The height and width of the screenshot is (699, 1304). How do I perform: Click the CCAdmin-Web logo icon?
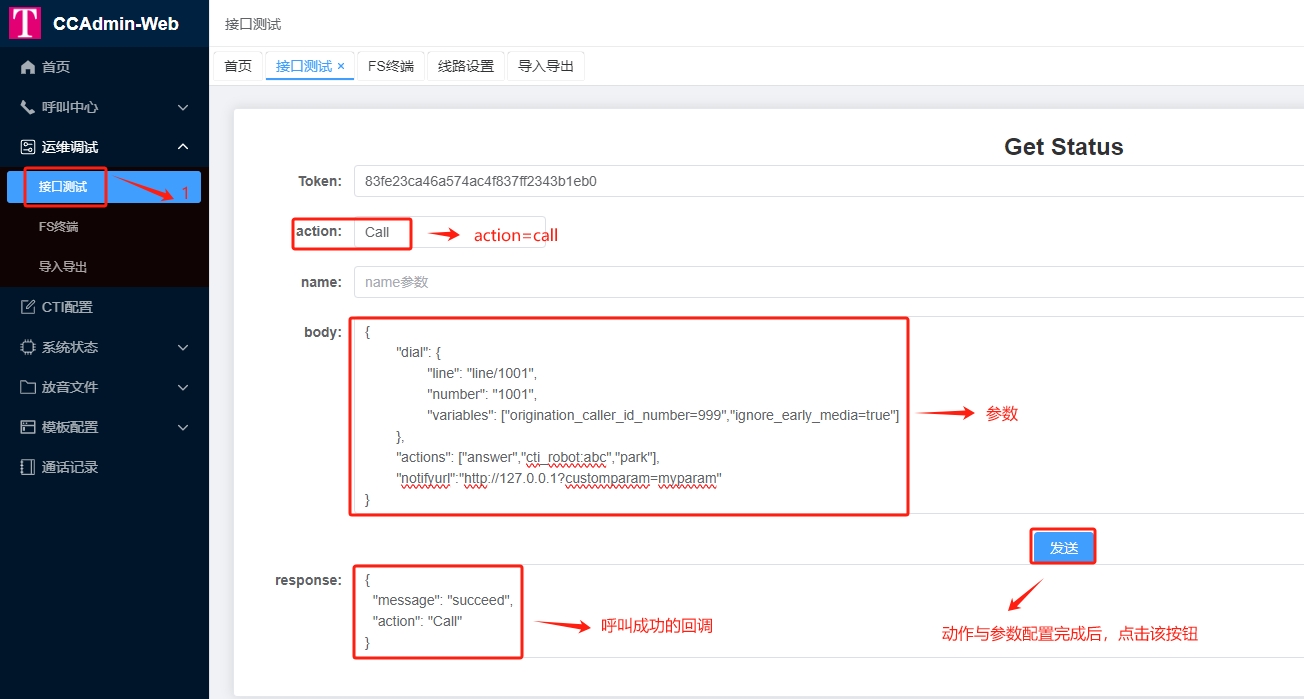(x=25, y=23)
